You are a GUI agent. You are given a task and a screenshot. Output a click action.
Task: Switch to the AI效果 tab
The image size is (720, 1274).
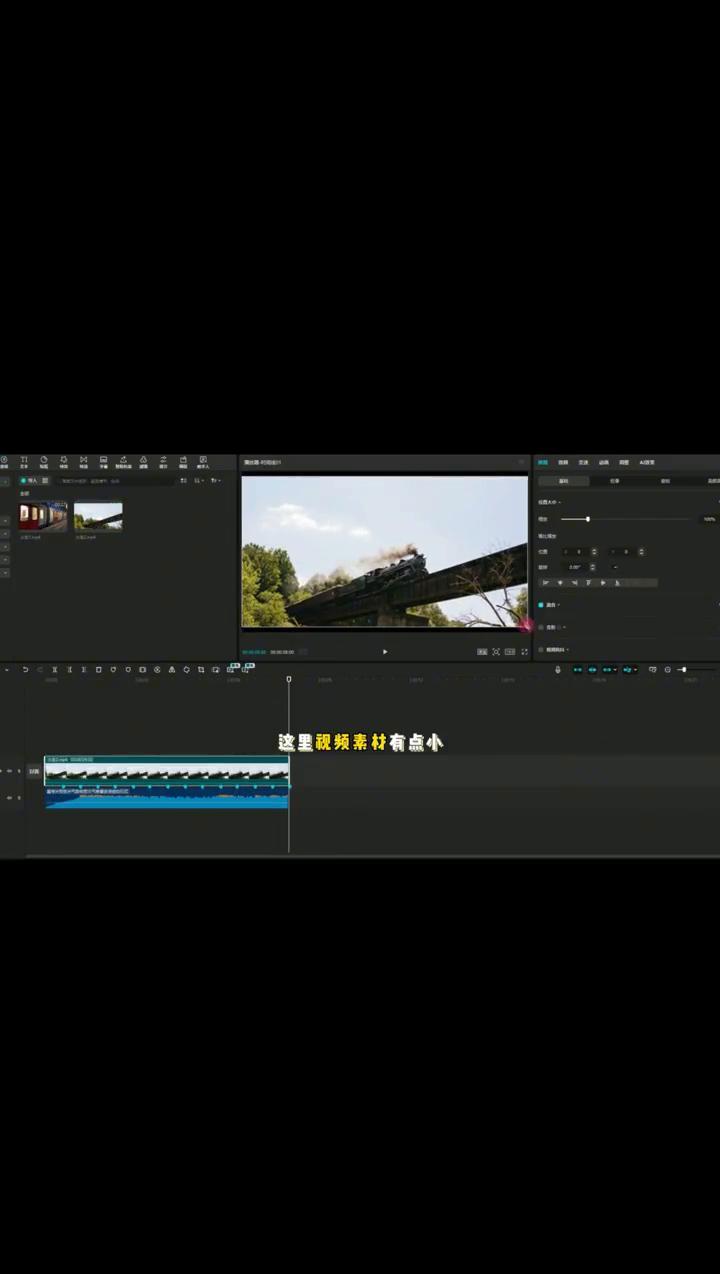(647, 462)
